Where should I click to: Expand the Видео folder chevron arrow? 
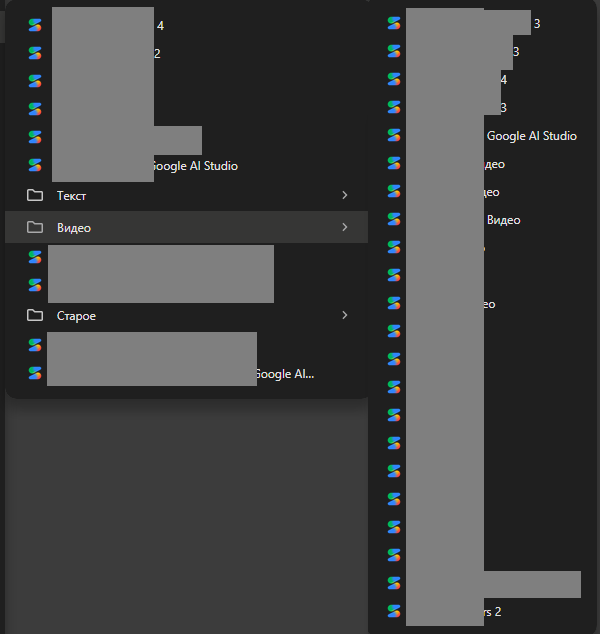pos(345,227)
